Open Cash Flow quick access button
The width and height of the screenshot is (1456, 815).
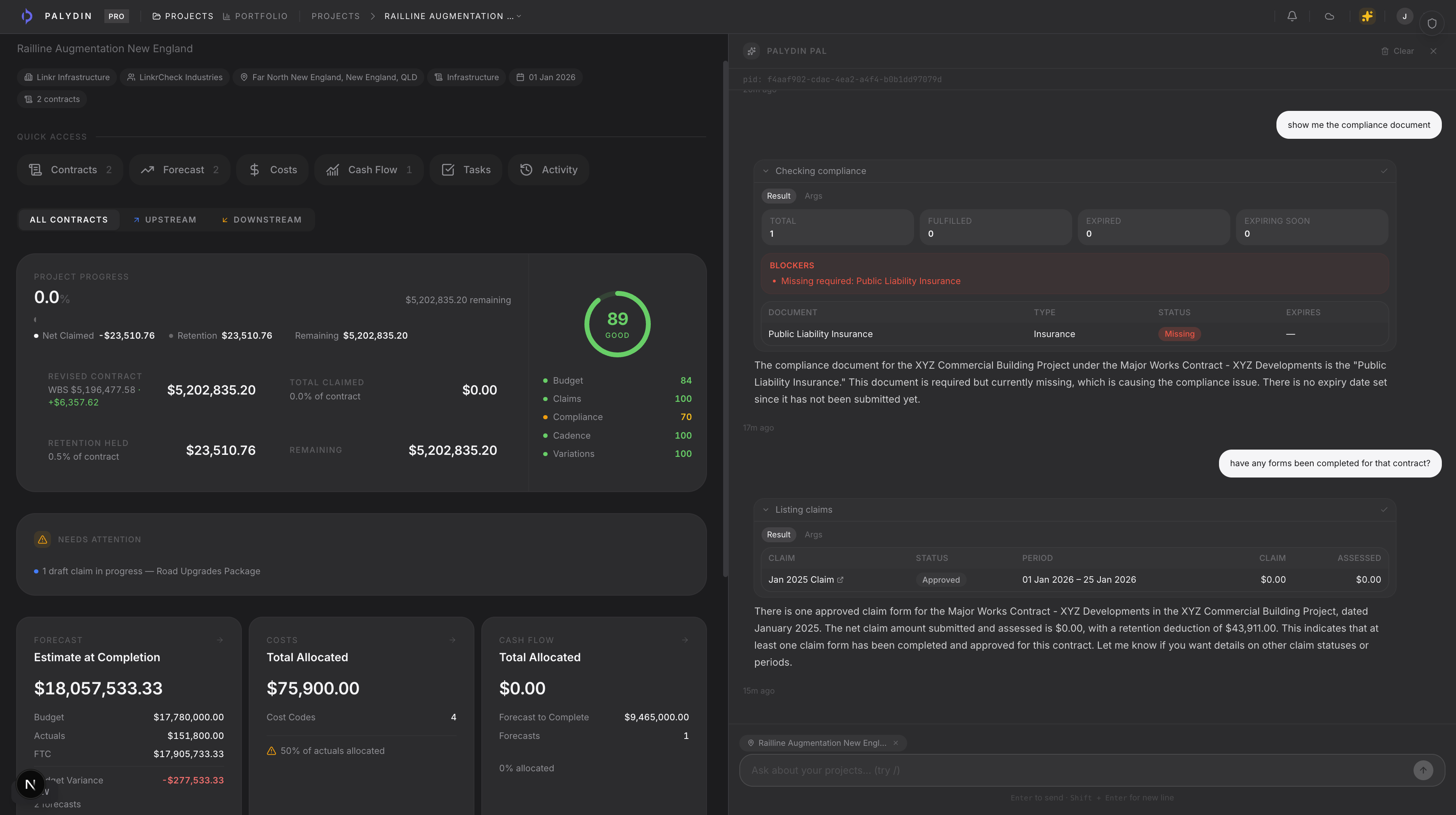click(369, 170)
